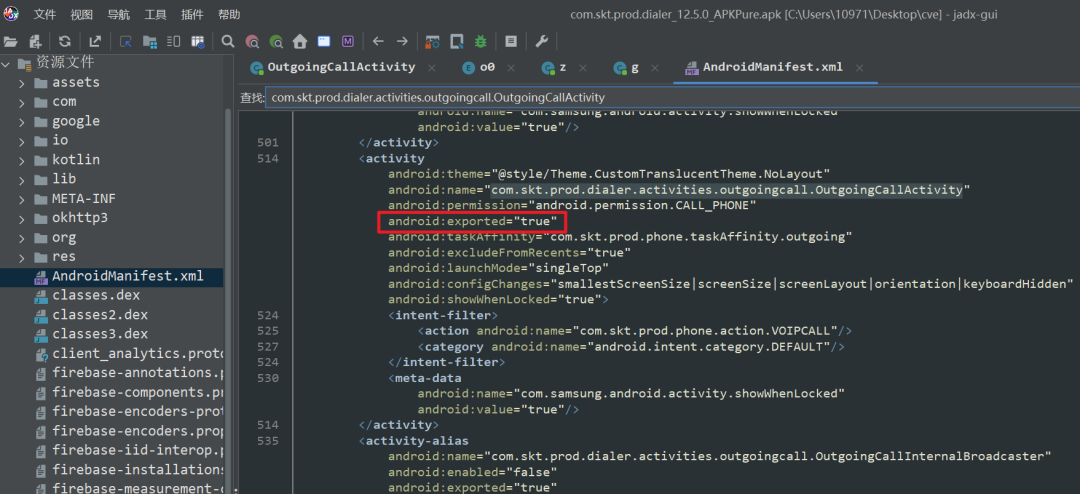This screenshot has width=1080, height=494.
Task: Click the Sync with editor icon
Action: (x=126, y=41)
